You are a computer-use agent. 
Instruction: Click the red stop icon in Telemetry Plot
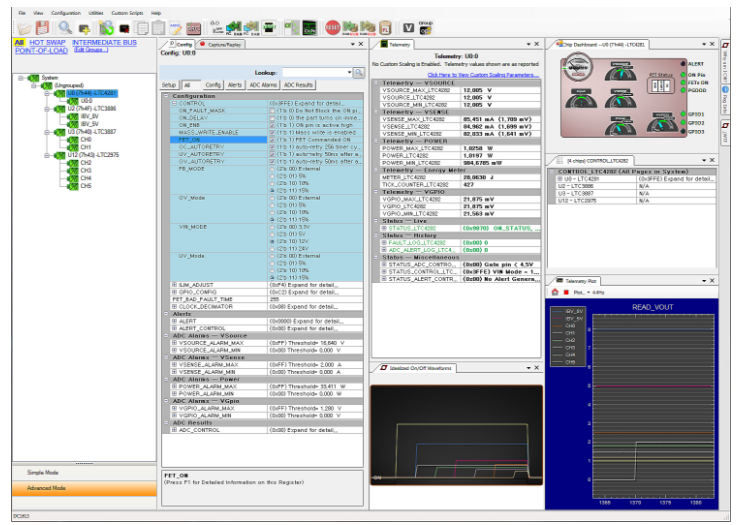click(x=568, y=292)
